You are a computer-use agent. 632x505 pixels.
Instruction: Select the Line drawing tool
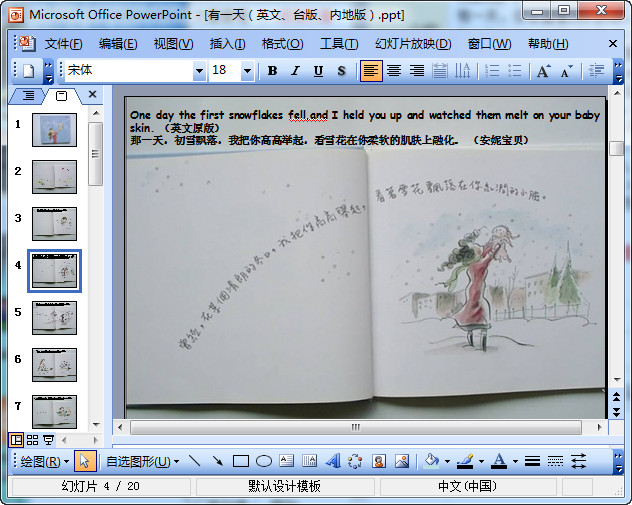195,461
